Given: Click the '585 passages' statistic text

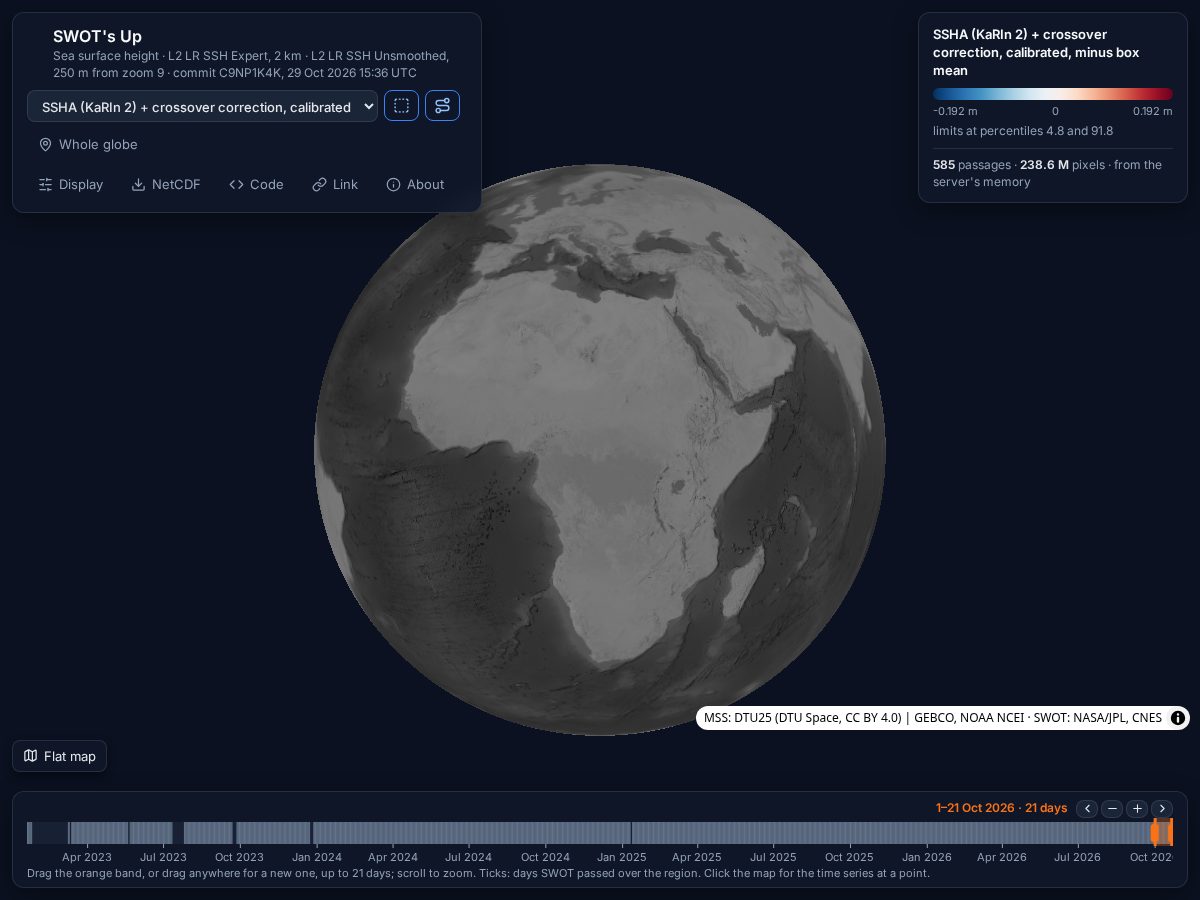Looking at the screenshot, I should click(x=972, y=165).
